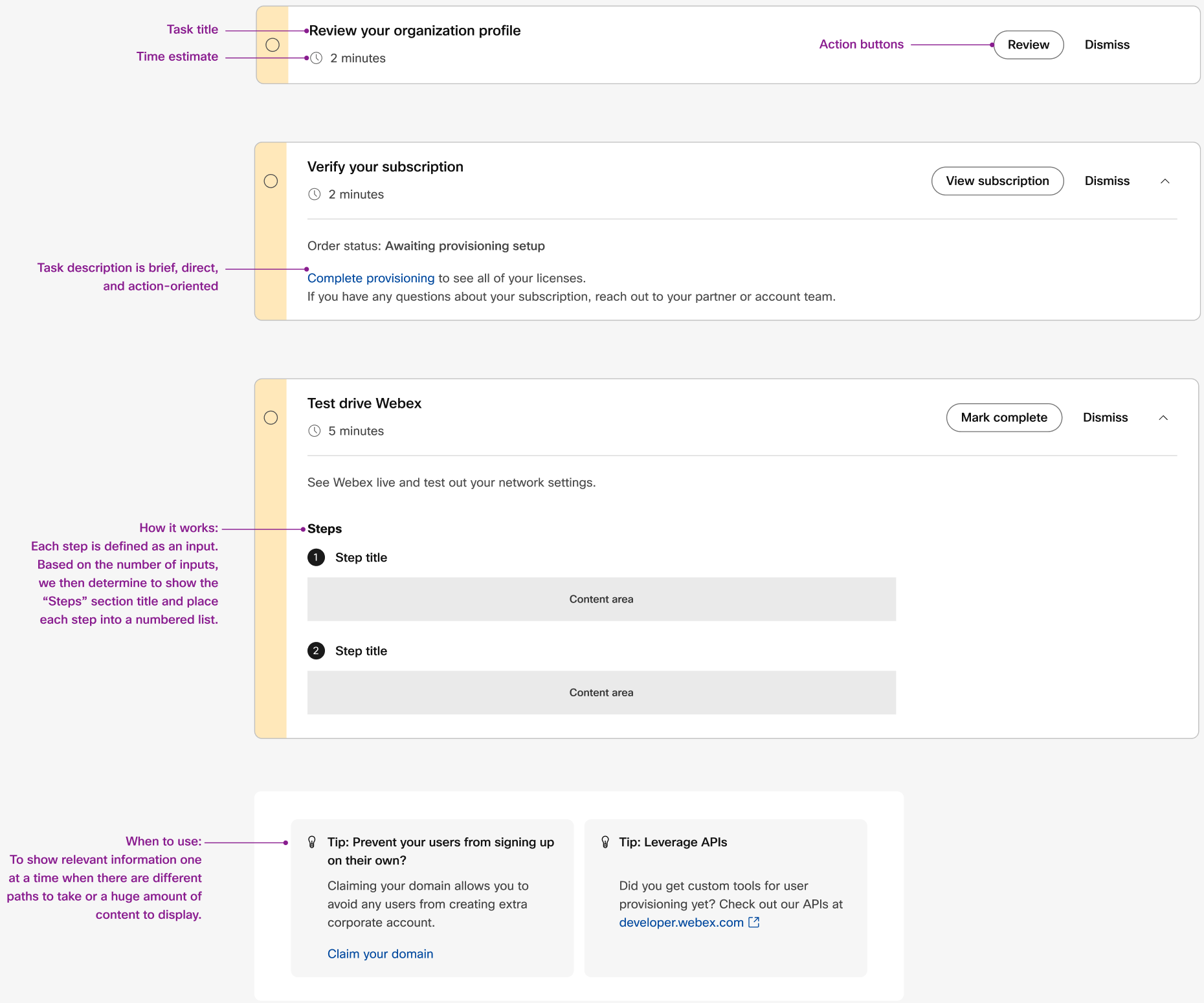Image resolution: width=1204 pixels, height=1003 pixels.
Task: Select the step 2 number badge
Action: (316, 651)
